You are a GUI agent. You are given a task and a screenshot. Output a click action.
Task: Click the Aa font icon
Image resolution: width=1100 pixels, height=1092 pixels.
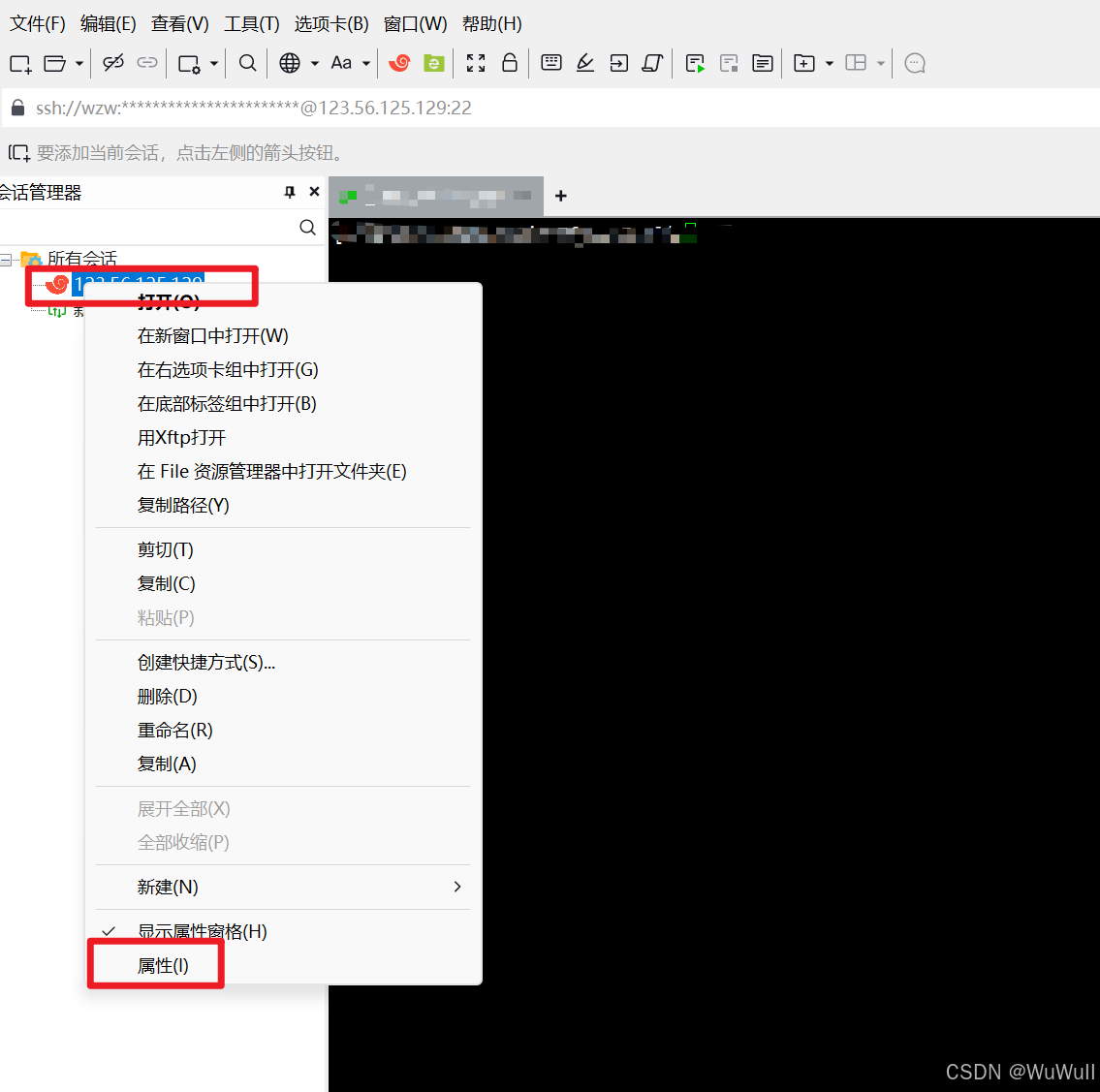[x=342, y=63]
